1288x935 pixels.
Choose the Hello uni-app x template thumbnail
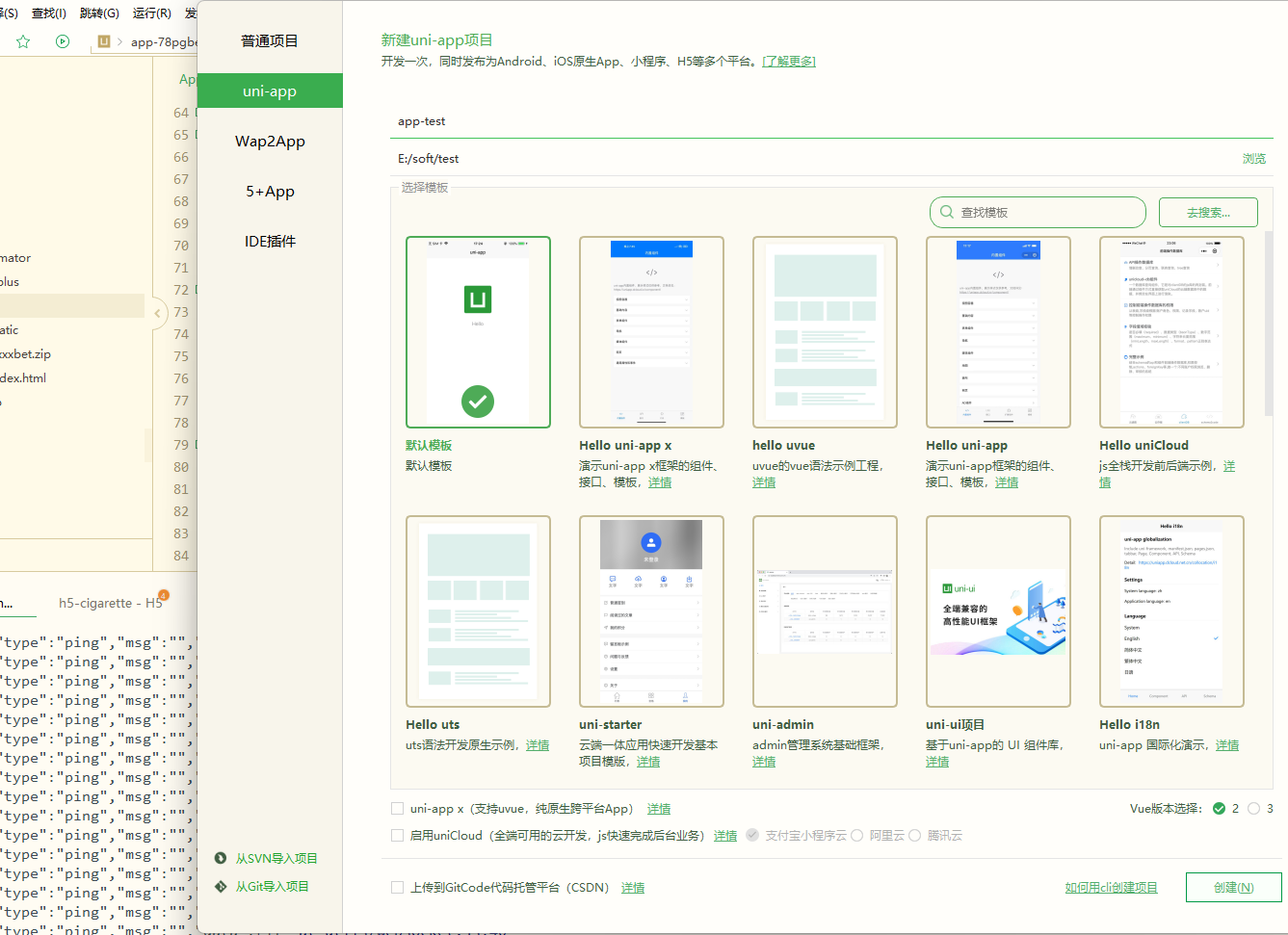(651, 332)
